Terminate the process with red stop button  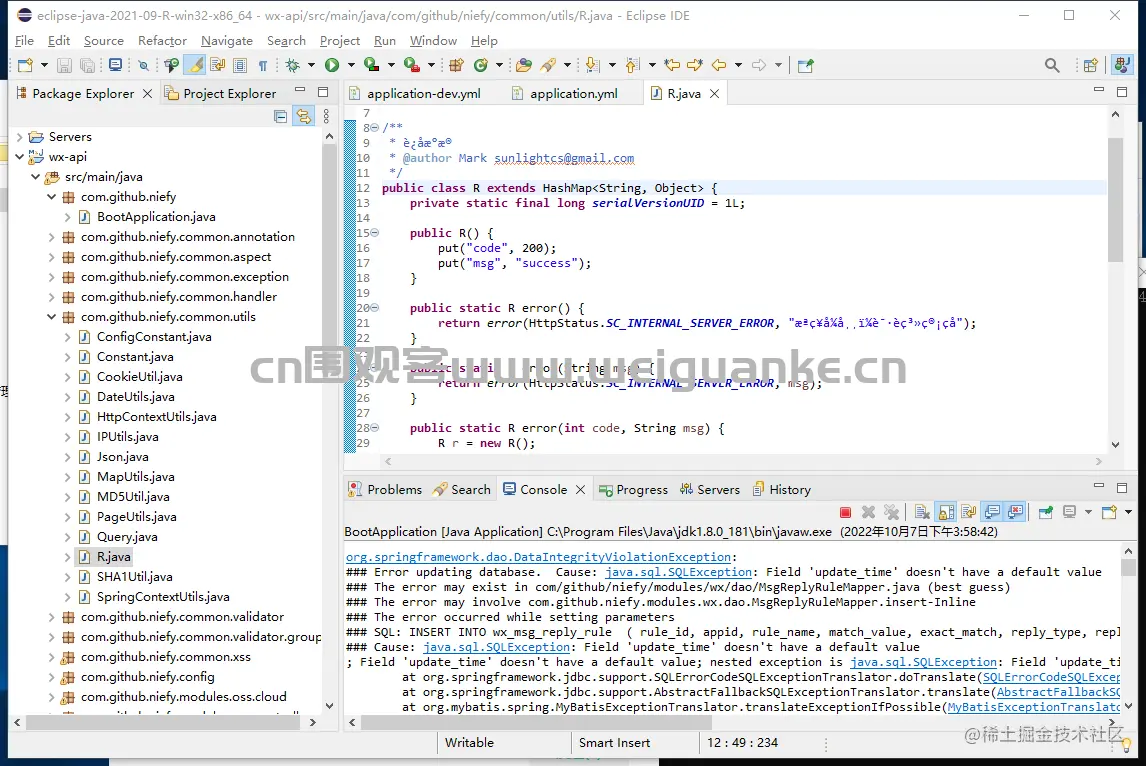click(x=846, y=512)
